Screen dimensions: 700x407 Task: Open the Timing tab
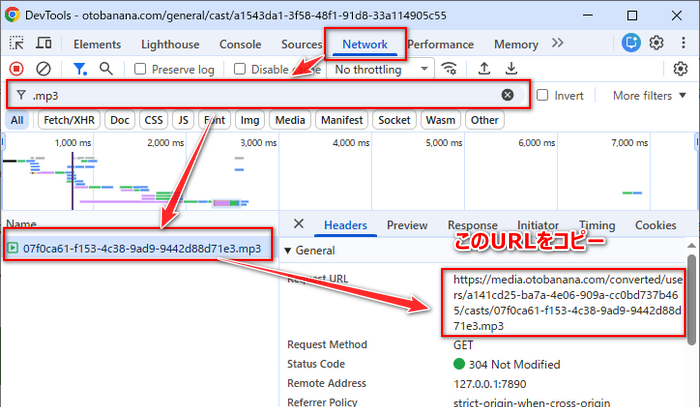pos(597,225)
